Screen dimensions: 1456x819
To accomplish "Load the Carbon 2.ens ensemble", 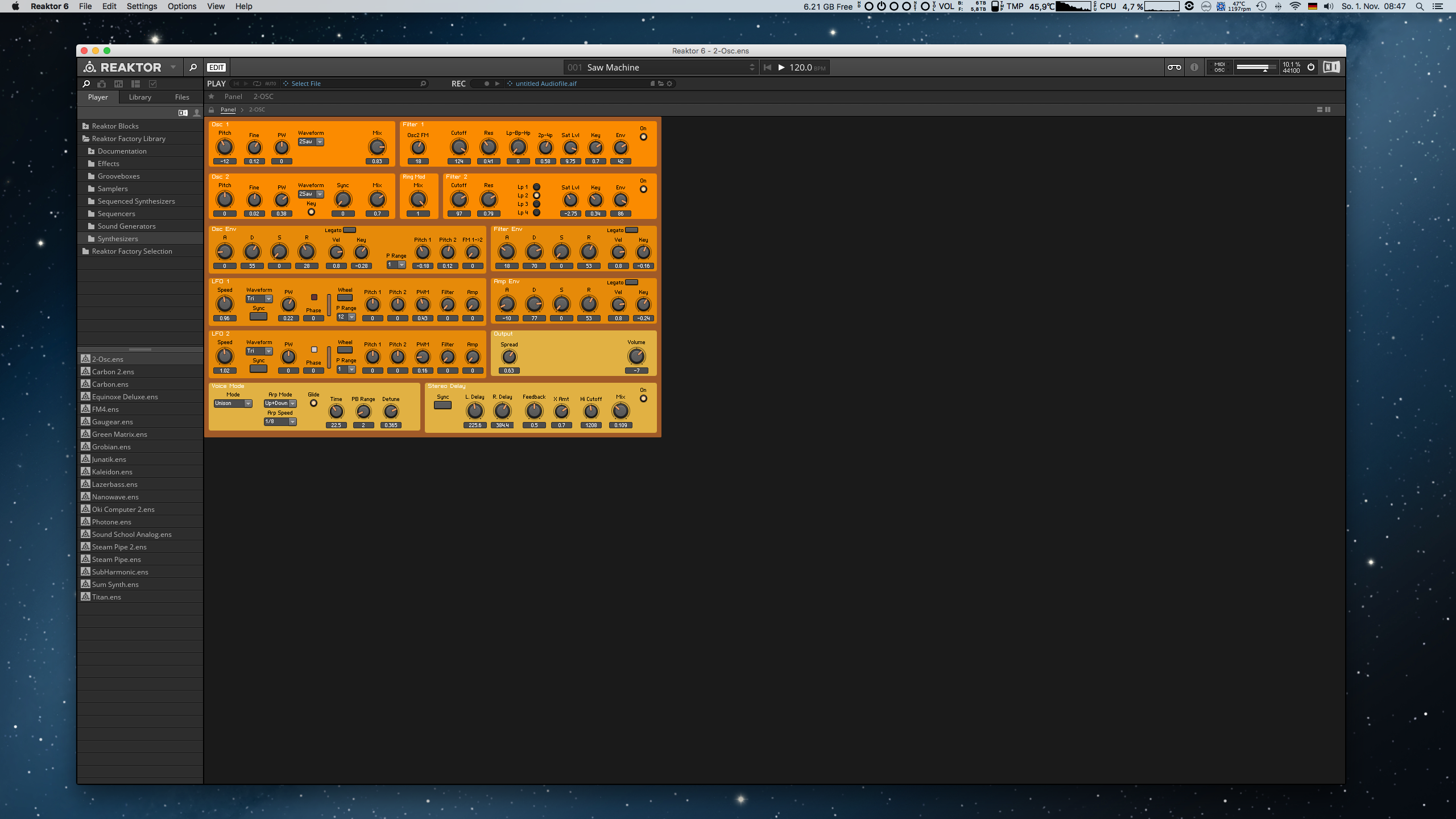I will point(140,372).
